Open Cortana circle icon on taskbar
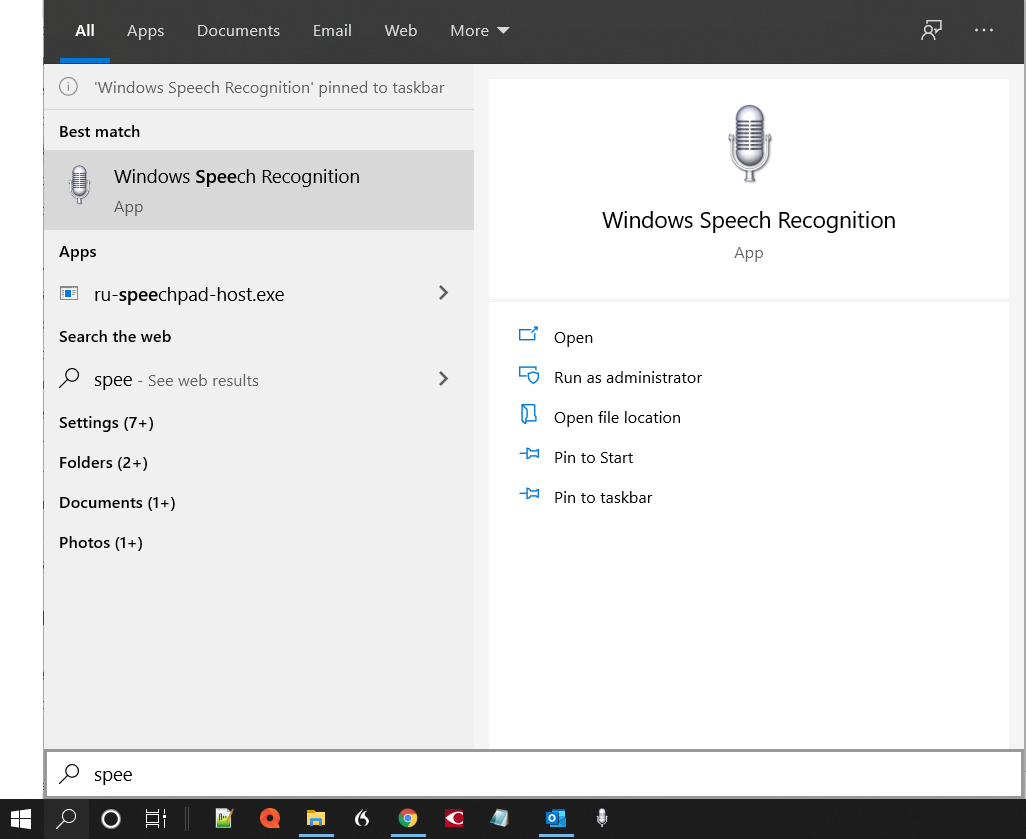 111,819
